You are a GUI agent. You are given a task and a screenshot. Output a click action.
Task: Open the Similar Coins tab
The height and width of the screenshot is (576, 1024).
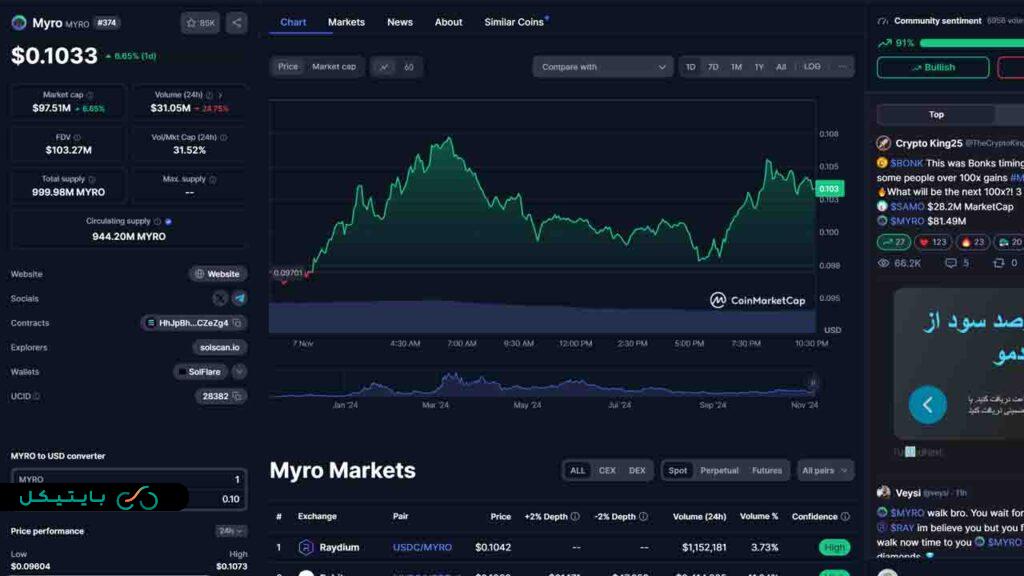pyautogui.click(x=515, y=22)
